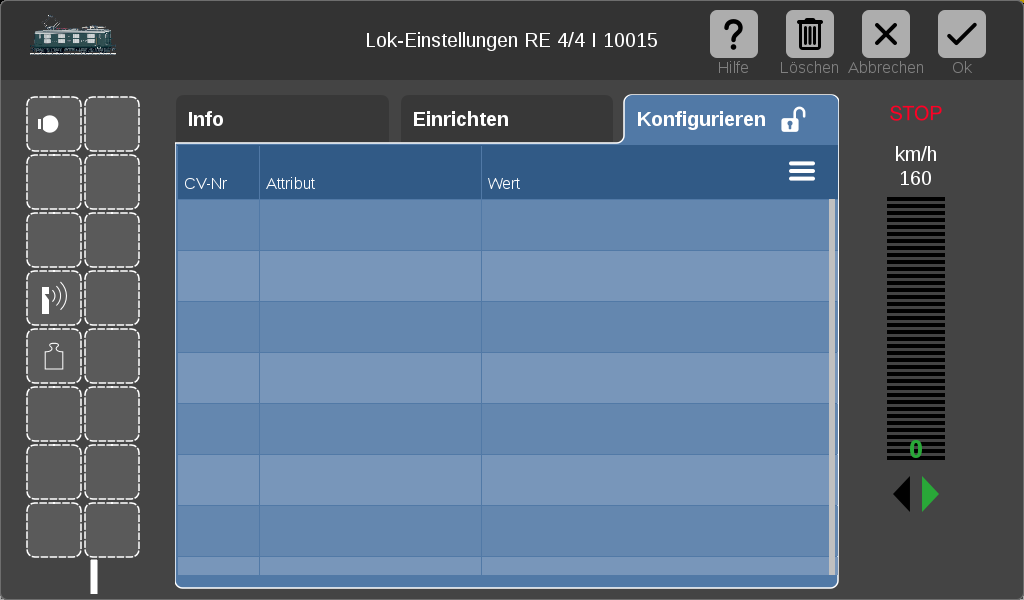Set direction with black left arrow
Image resolution: width=1024 pixels, height=600 pixels.
(x=902, y=494)
